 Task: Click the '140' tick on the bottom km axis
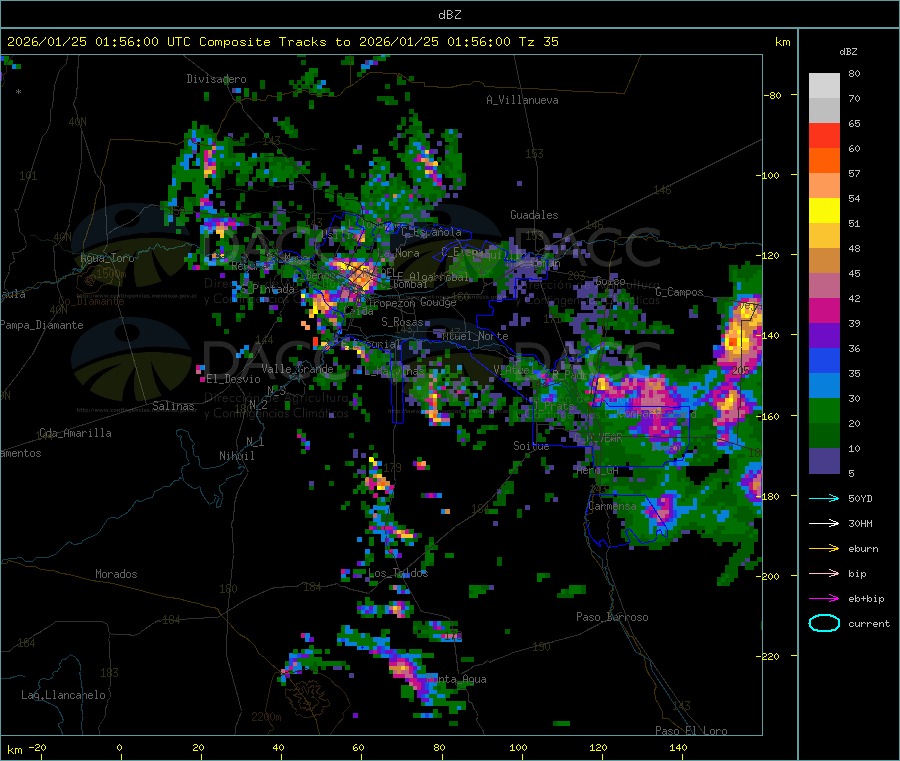[x=678, y=747]
